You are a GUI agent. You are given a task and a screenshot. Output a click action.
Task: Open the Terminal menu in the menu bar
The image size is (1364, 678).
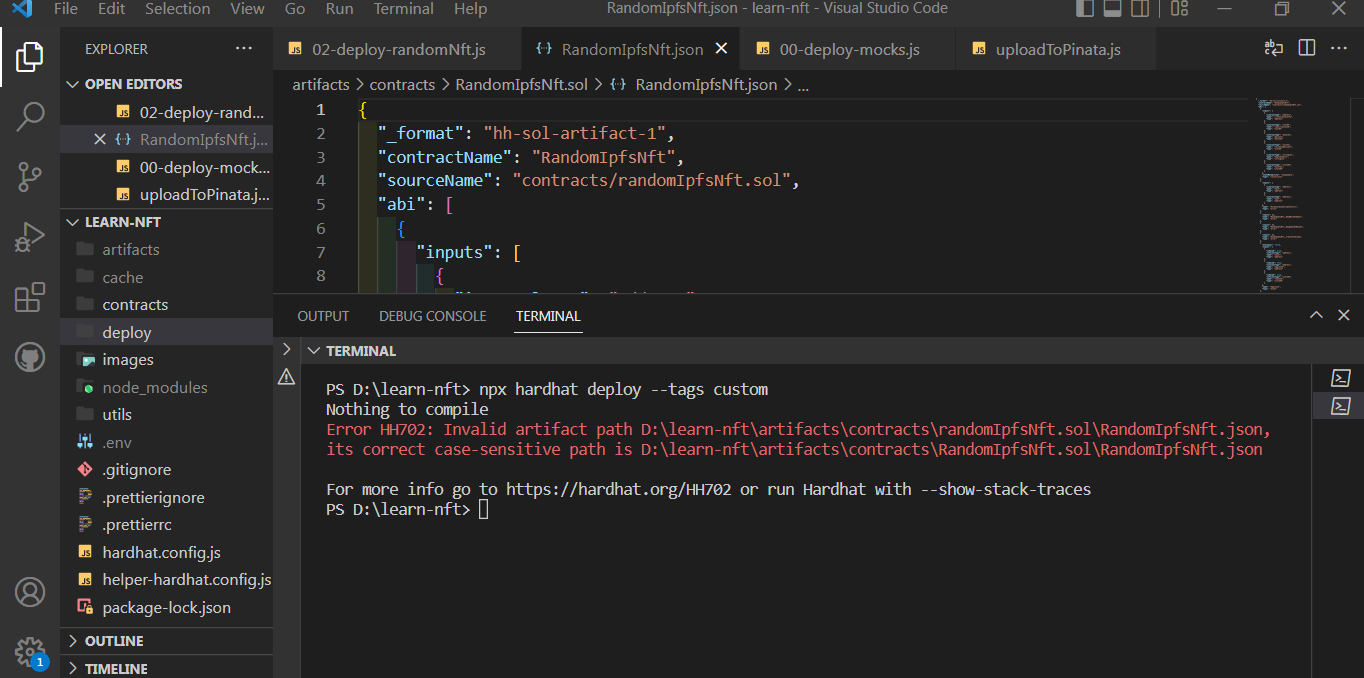[x=403, y=9]
